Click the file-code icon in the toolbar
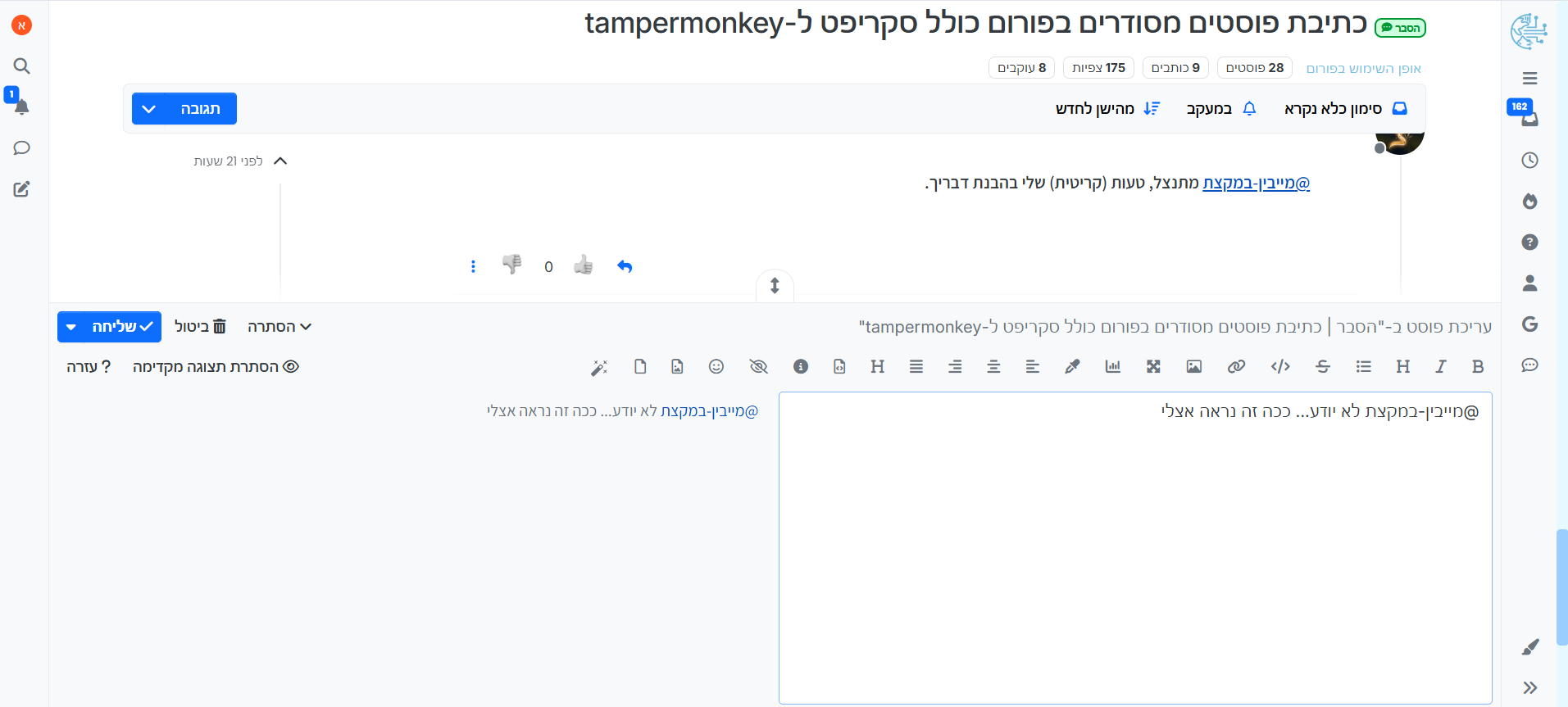1568x707 pixels. click(x=839, y=367)
